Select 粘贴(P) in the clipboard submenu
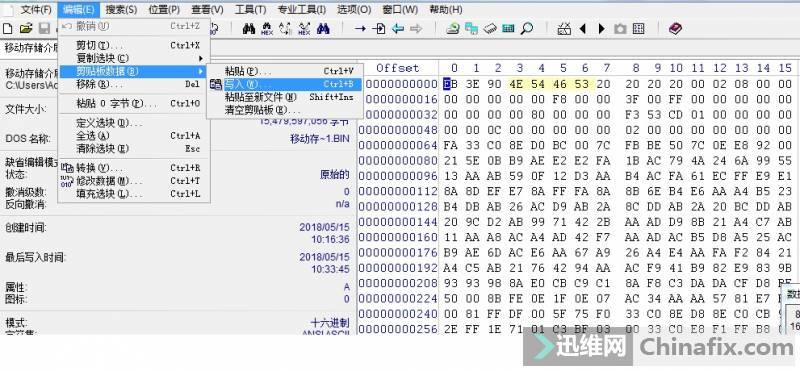 [285, 71]
